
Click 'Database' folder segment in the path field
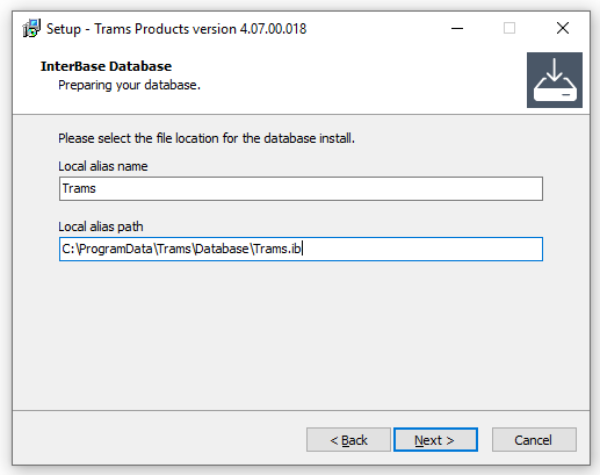[x=220, y=249]
